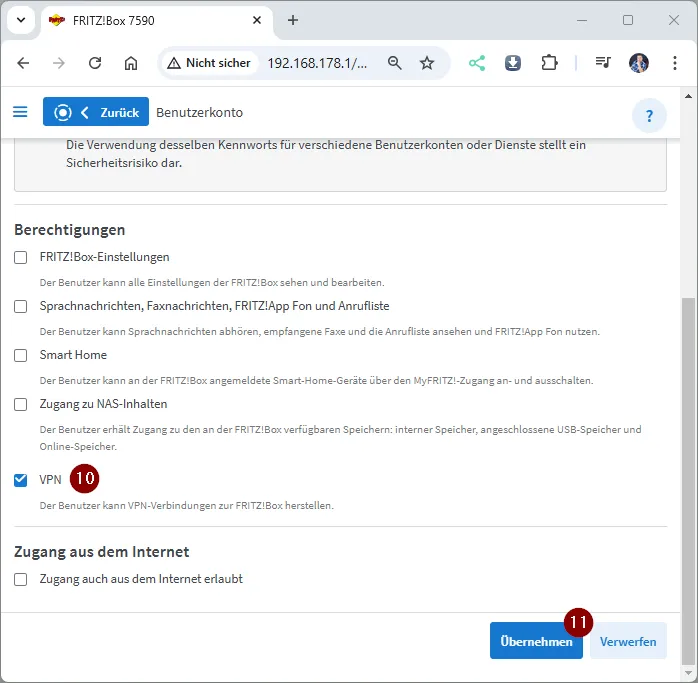Open the browser extensions puzzle icon

[x=549, y=63]
